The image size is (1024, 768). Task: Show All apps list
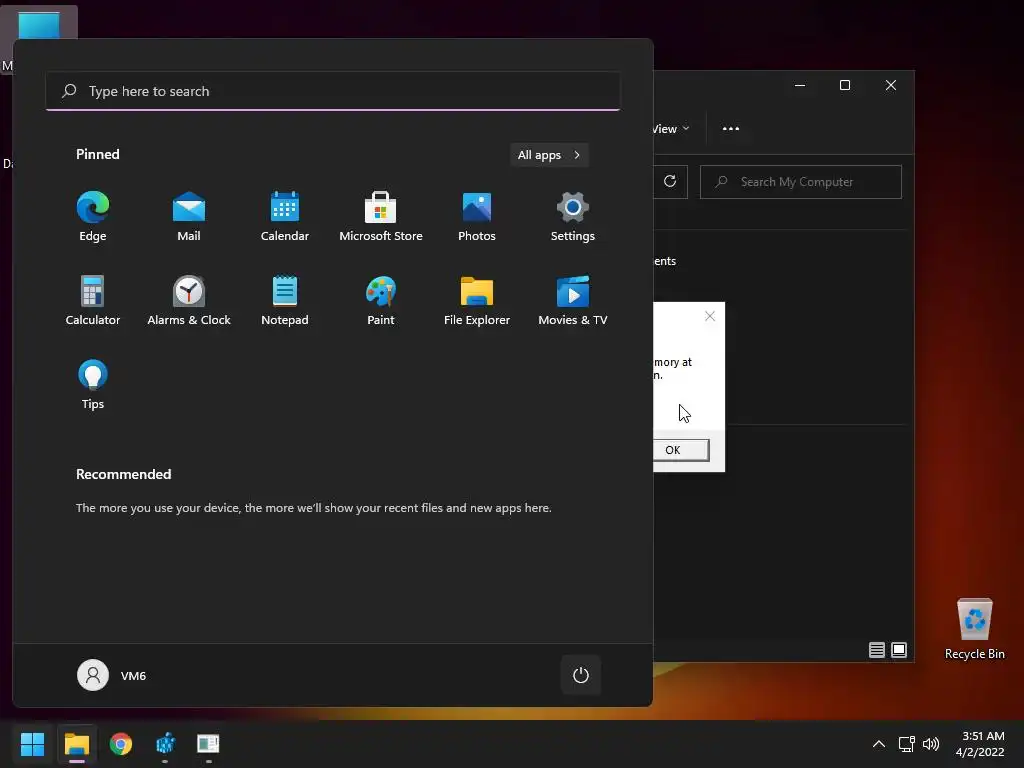tap(549, 155)
